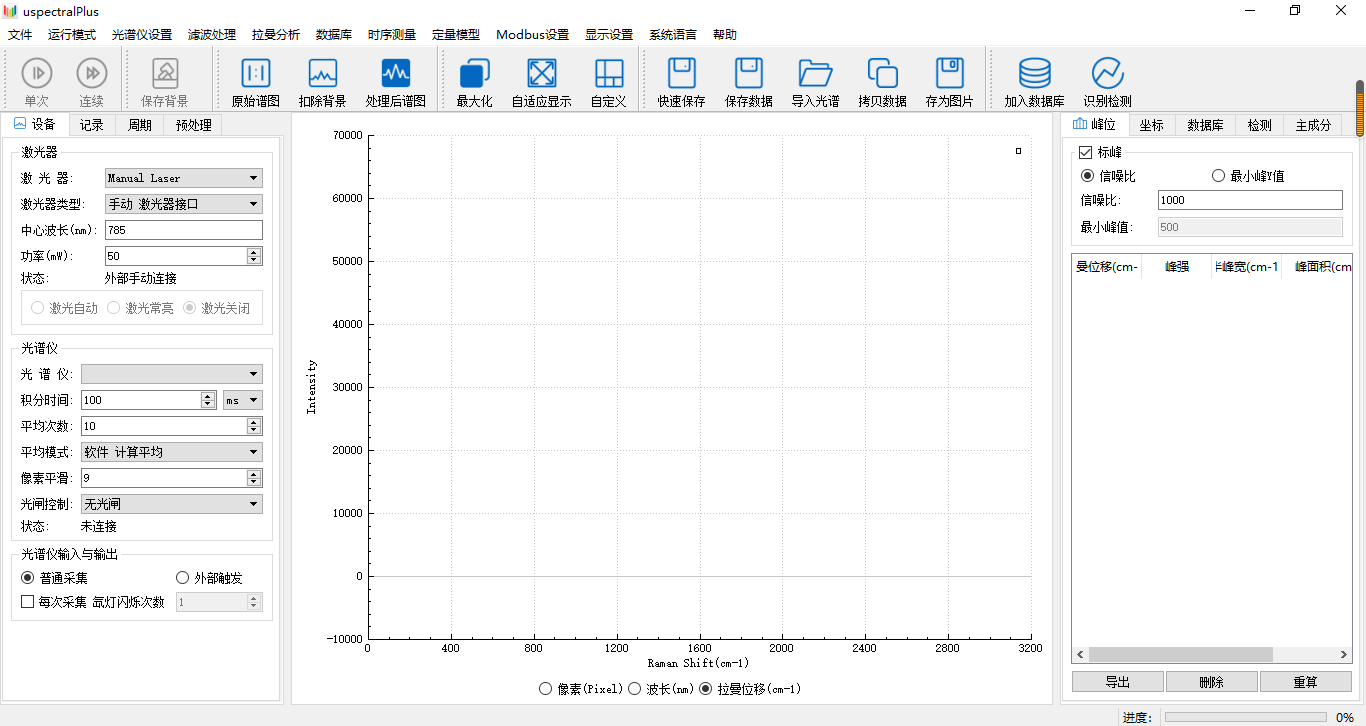The width and height of the screenshot is (1366, 726).
Task: Click the 最大化 chart icon
Action: 474,73
